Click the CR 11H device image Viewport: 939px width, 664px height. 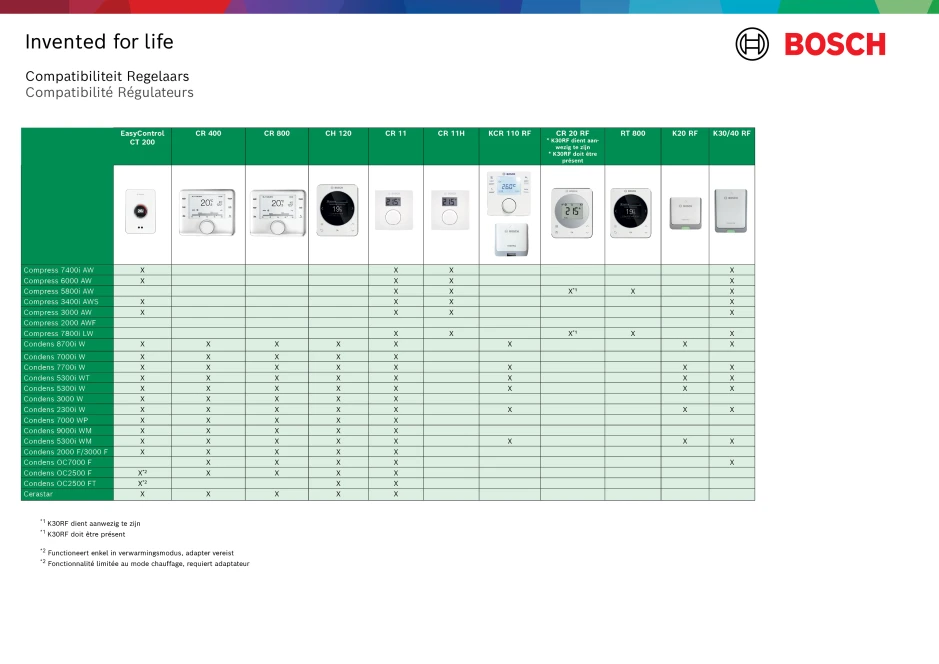pyautogui.click(x=451, y=210)
